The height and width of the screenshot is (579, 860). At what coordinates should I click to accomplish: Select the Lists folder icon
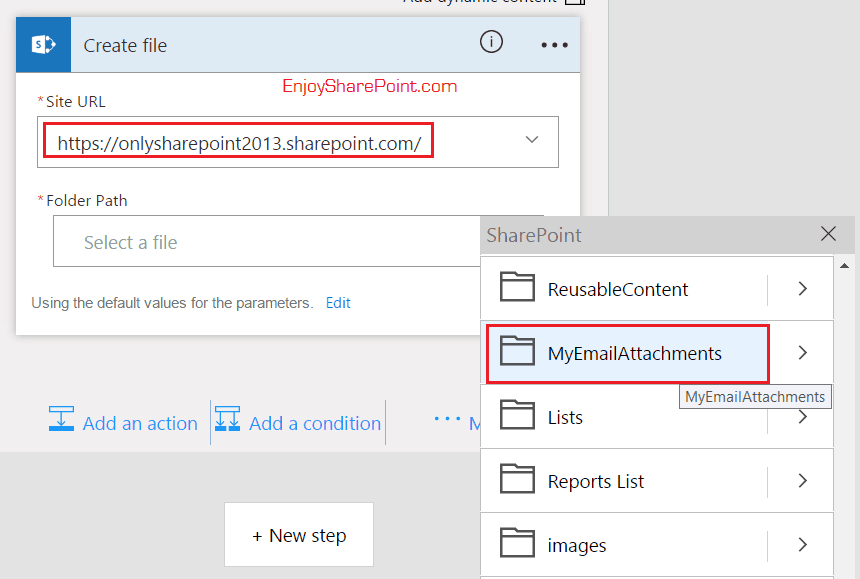tap(517, 415)
